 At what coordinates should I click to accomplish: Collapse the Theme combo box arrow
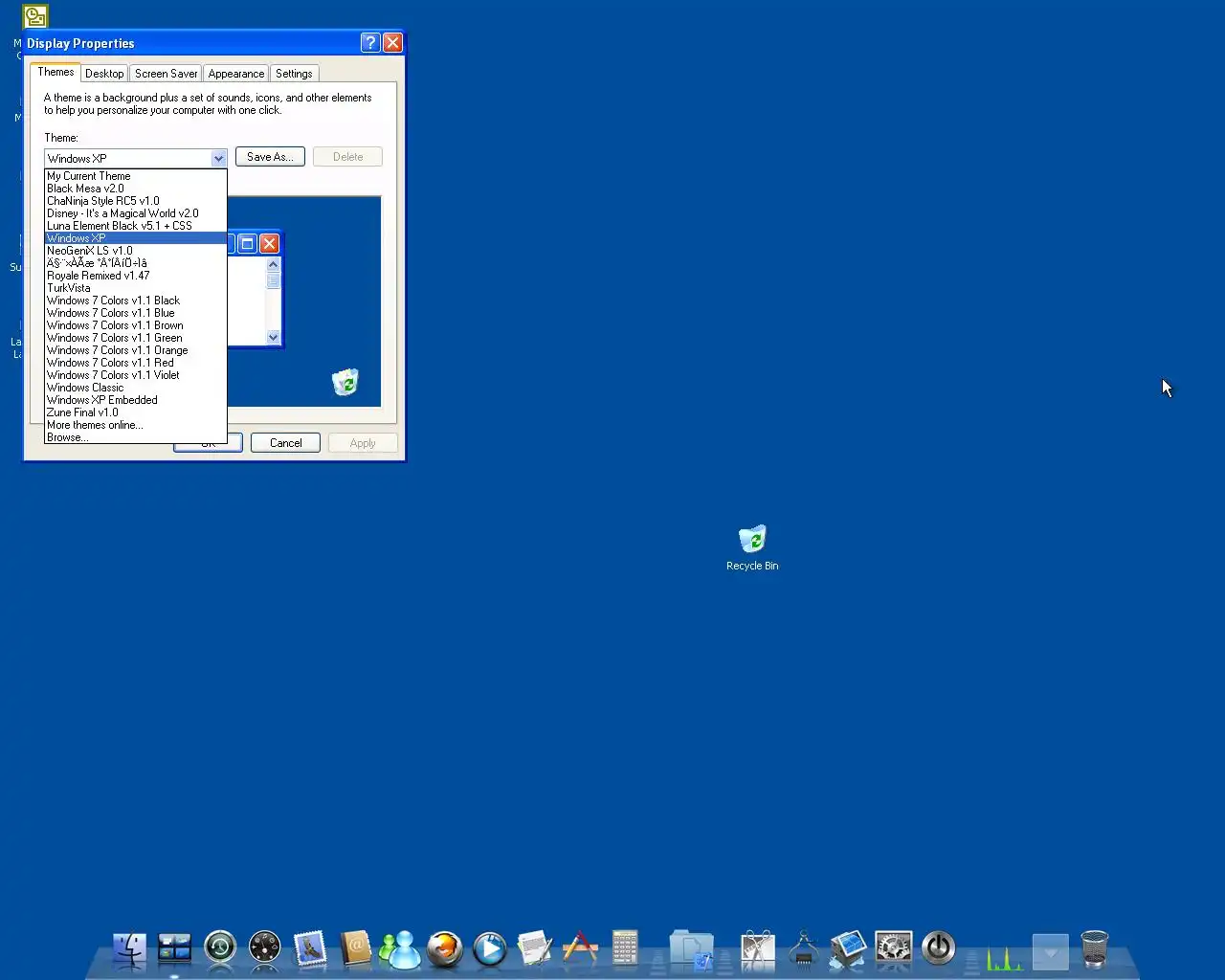coord(218,158)
